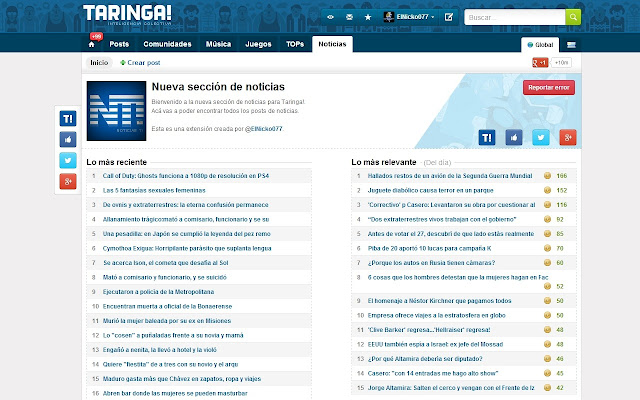Image resolution: width=640 pixels, height=400 pixels.
Task: Open the eye notifications icon in header
Action: coord(331,17)
